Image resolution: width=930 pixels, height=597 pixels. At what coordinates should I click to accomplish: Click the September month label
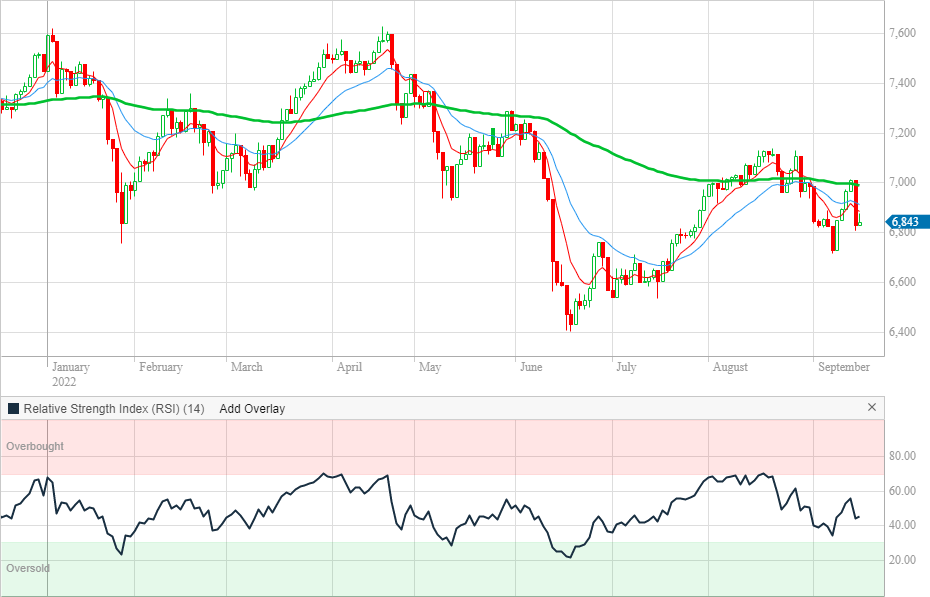click(x=842, y=367)
